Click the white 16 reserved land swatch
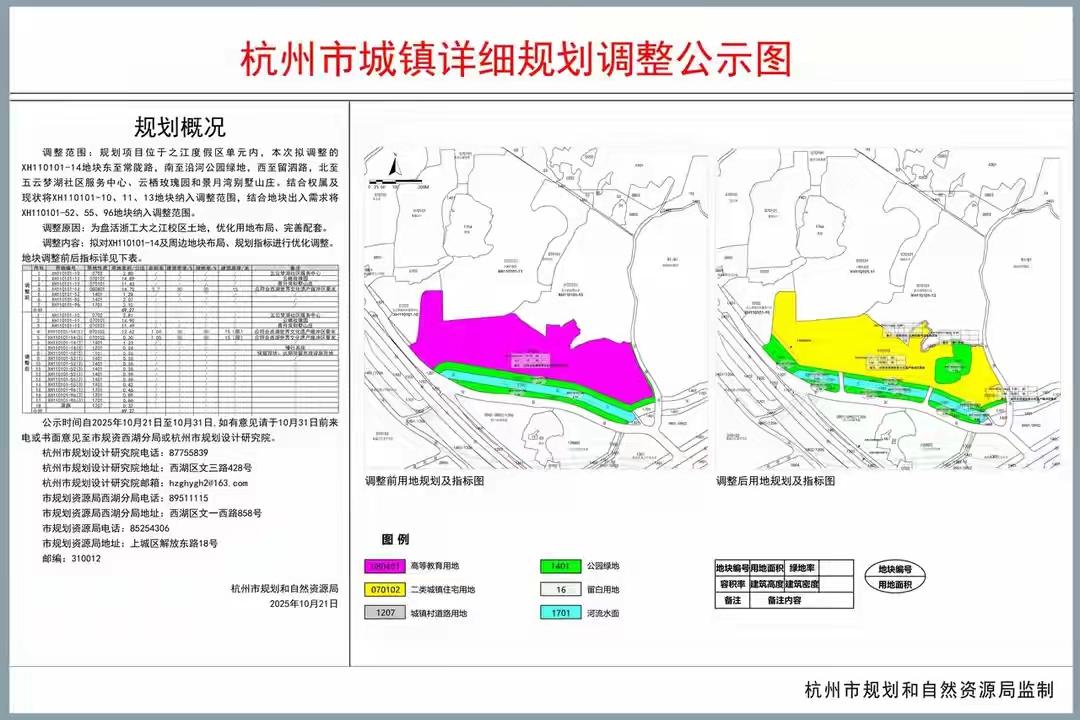Screen dimensions: 1080x720 tap(561, 590)
